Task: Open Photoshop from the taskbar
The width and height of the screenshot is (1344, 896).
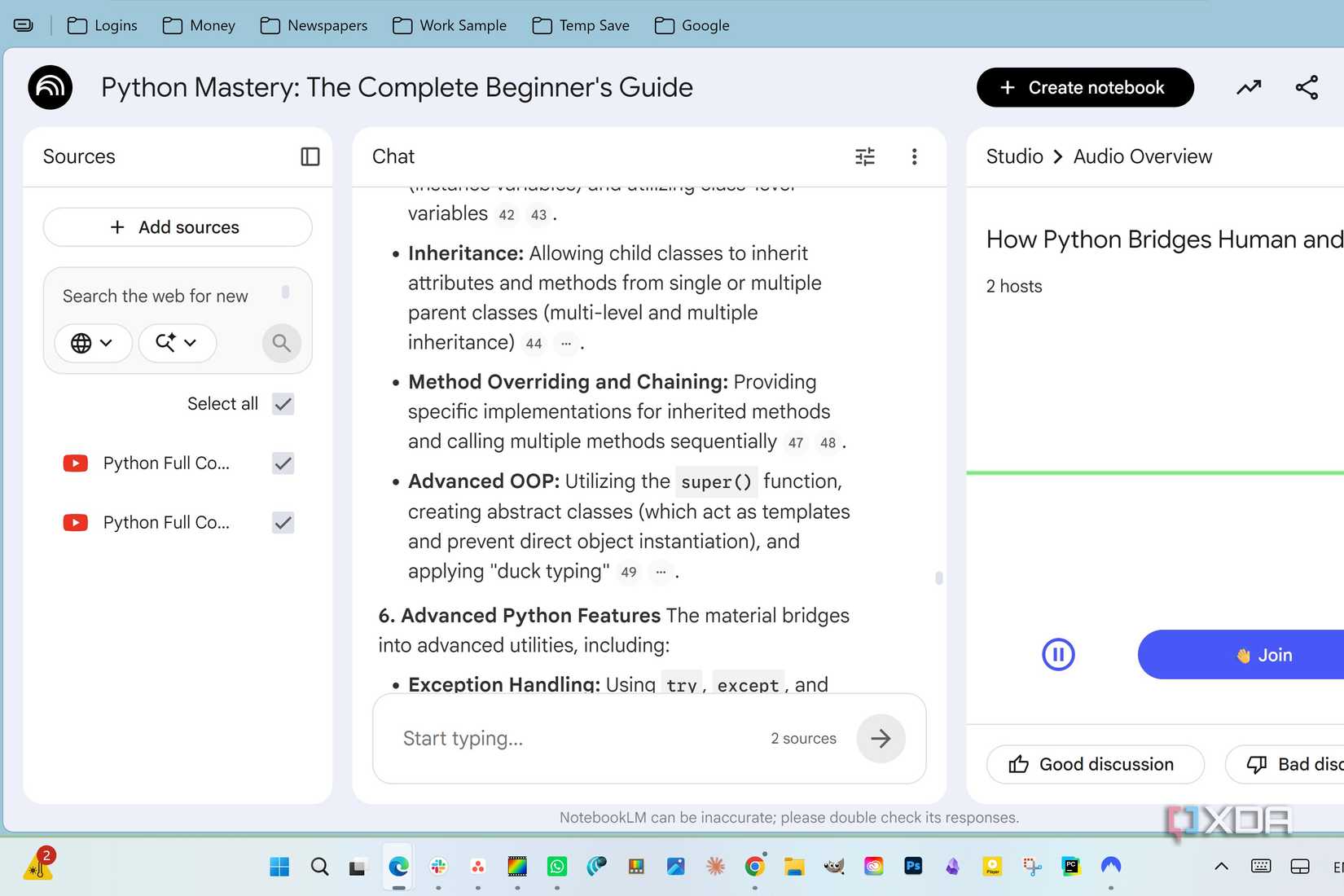Action: (x=913, y=866)
